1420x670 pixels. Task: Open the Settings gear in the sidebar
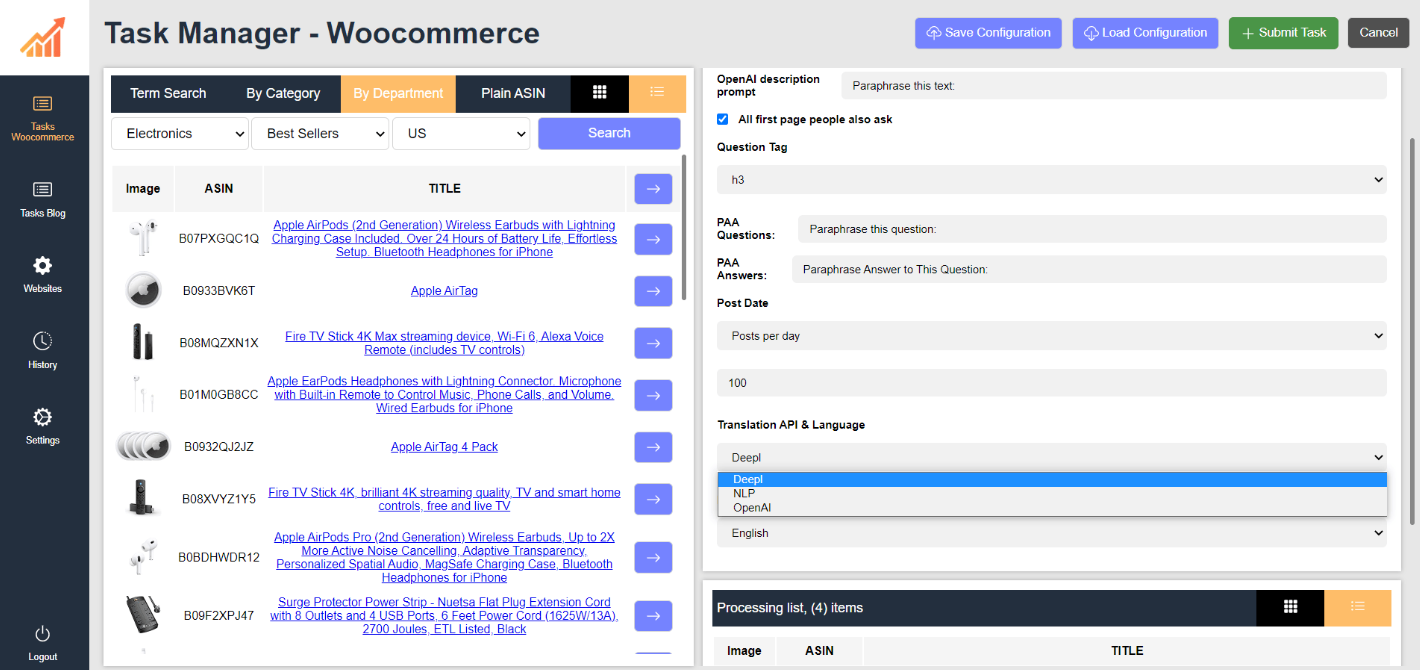click(x=43, y=417)
